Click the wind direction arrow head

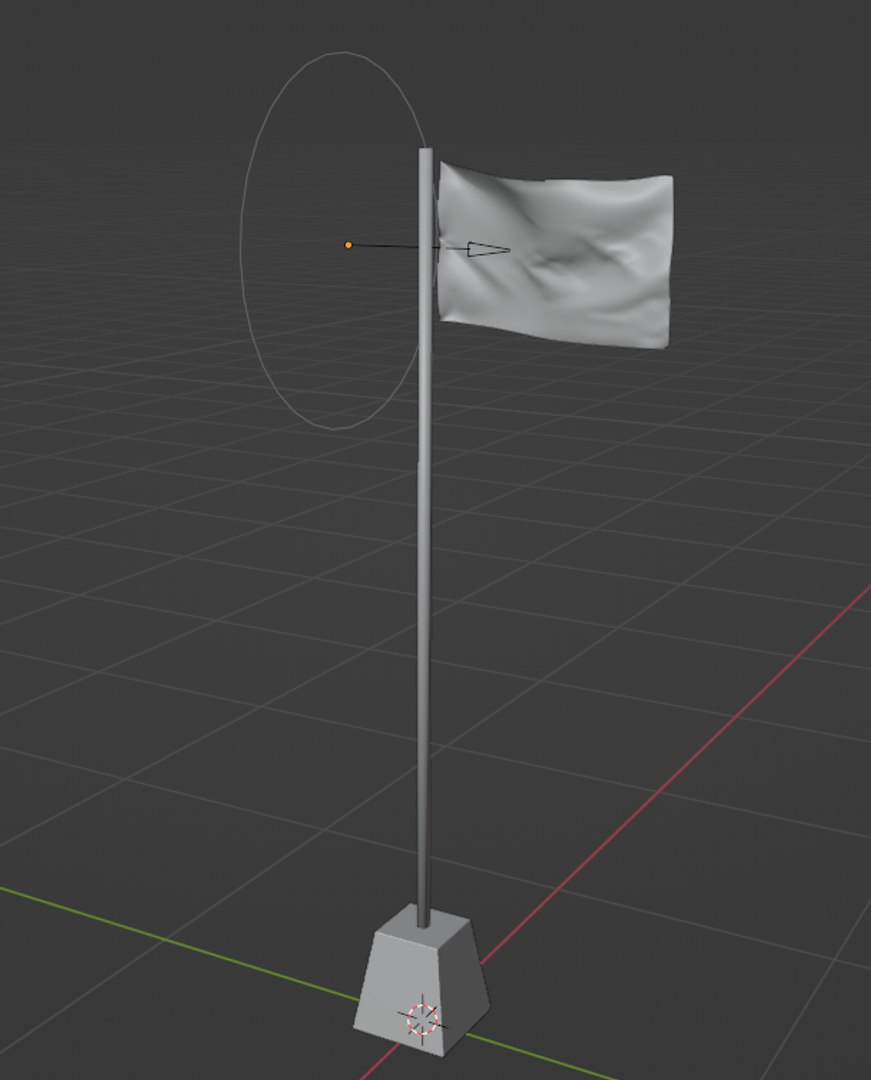[x=489, y=249]
